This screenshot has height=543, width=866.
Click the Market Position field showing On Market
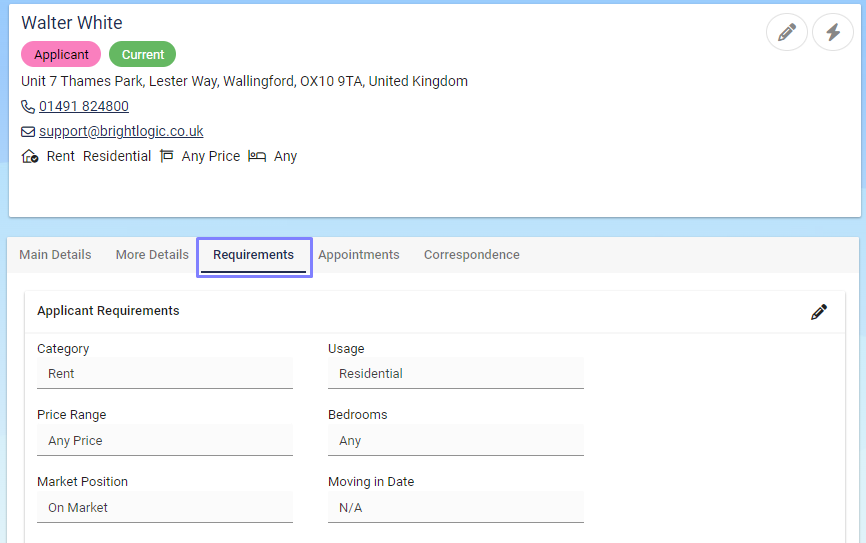coord(165,507)
